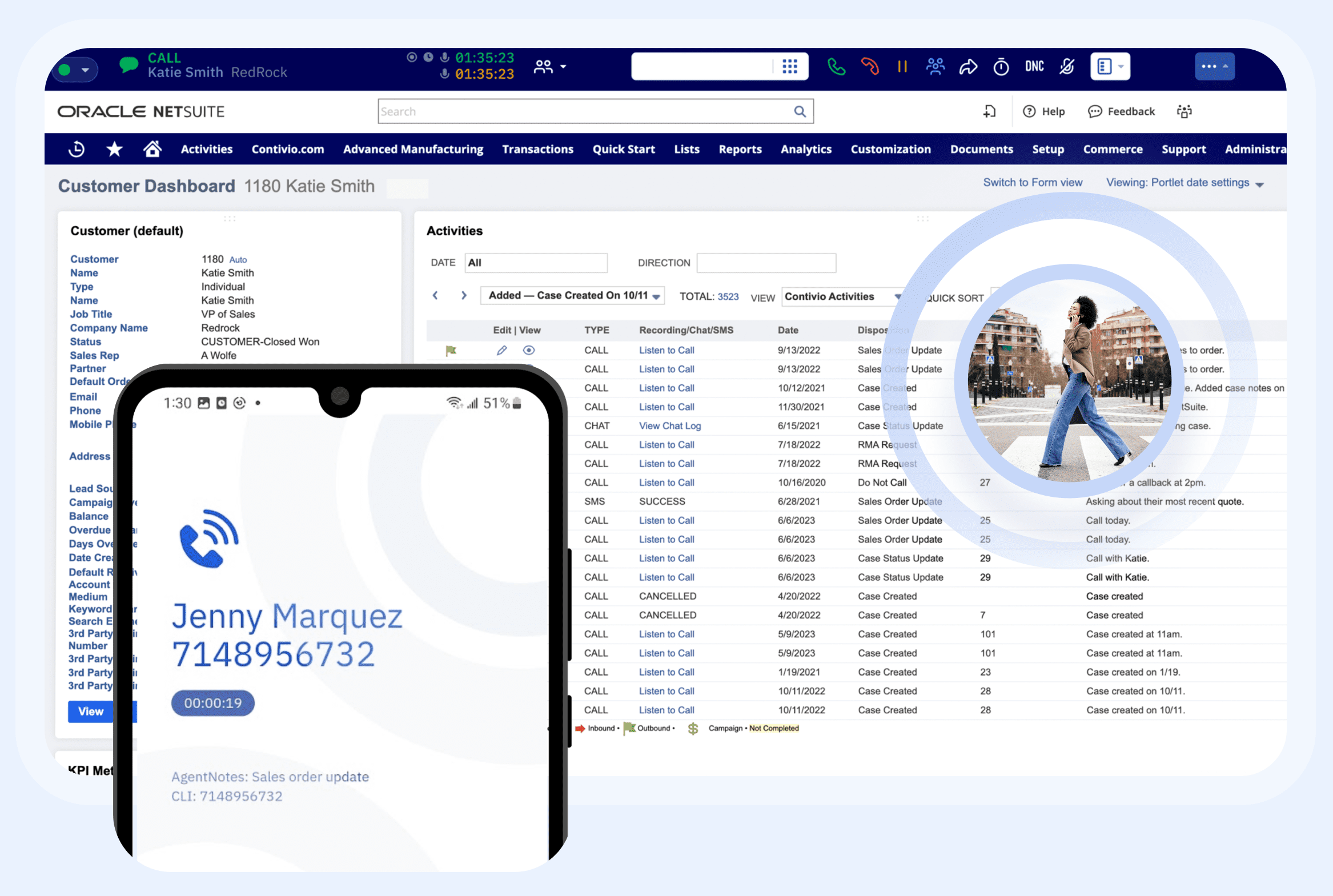This screenshot has width=1333, height=896.
Task: Click Listen to Call for 10/16/2020 Do Not Call
Action: [666, 483]
